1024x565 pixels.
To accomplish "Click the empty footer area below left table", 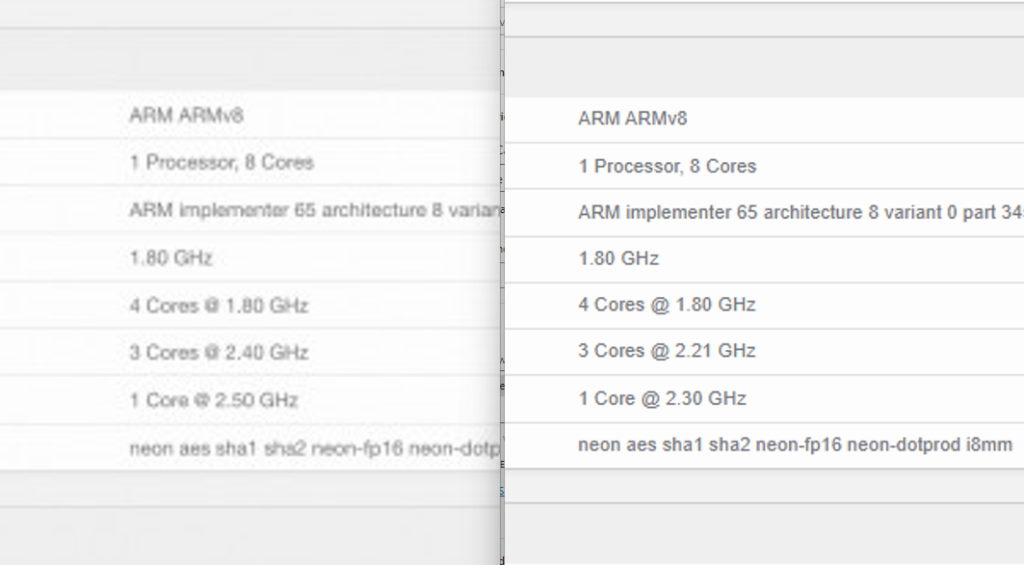I will coord(250,488).
